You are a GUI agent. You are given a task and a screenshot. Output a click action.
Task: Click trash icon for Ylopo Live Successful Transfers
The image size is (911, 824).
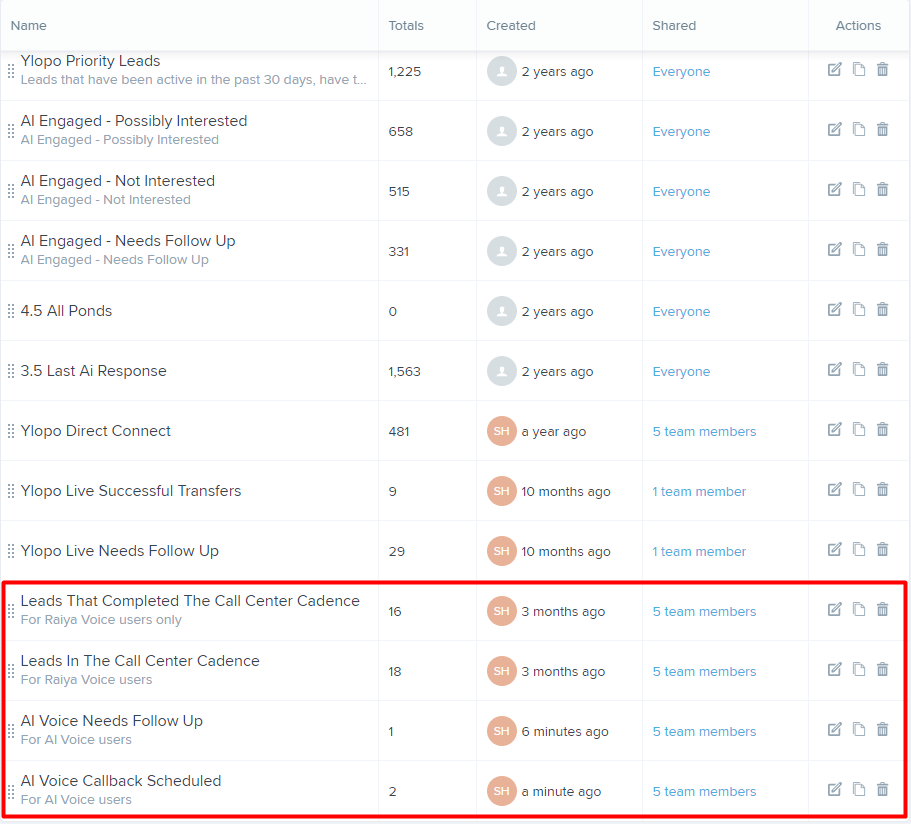(x=882, y=489)
